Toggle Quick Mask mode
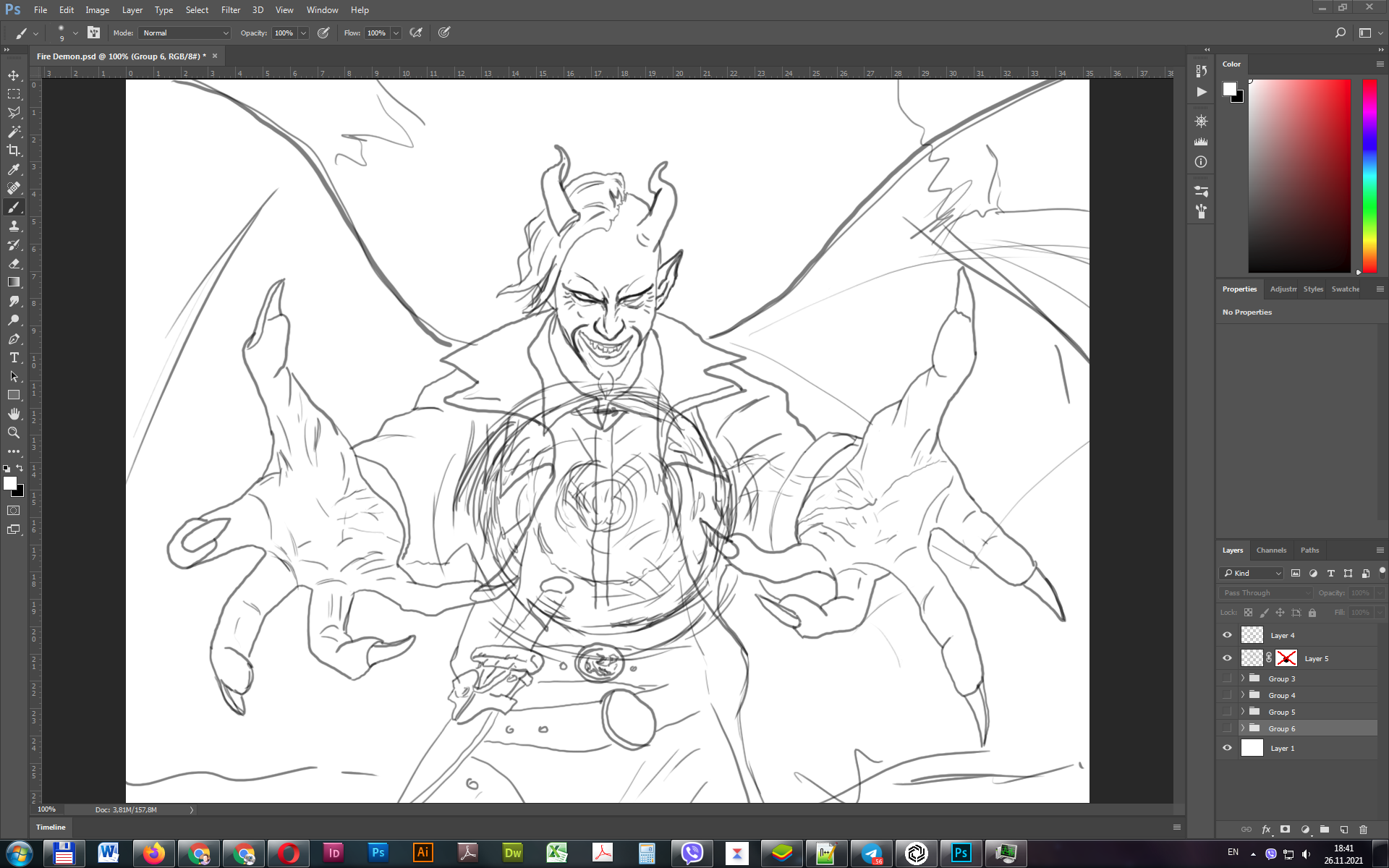Image resolution: width=1389 pixels, height=868 pixels. (14, 511)
